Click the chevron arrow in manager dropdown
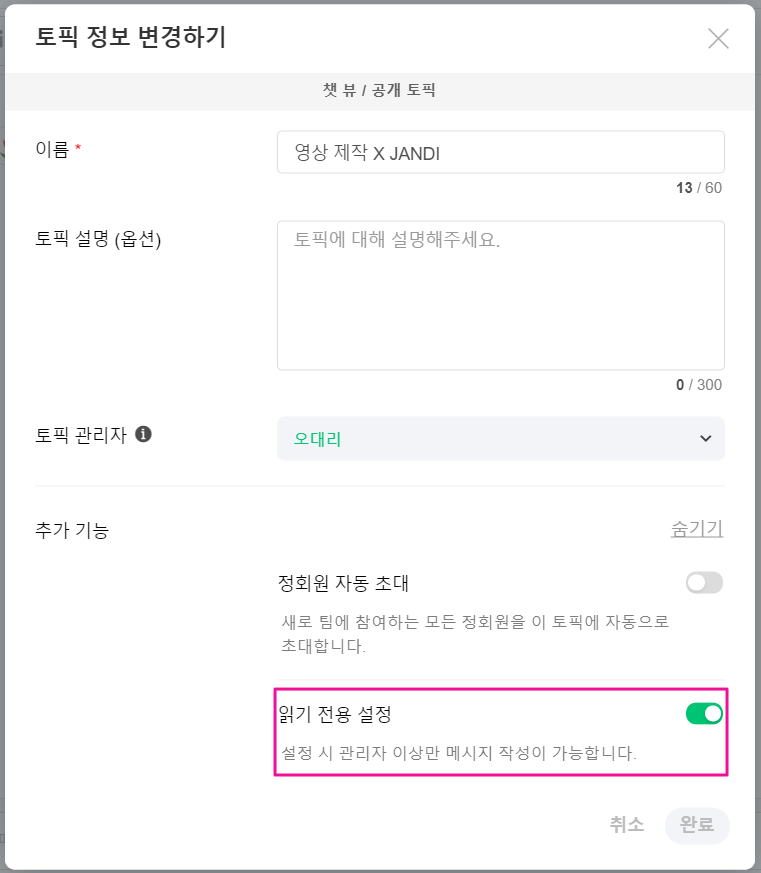Viewport: 761px width, 873px height. tap(705, 438)
